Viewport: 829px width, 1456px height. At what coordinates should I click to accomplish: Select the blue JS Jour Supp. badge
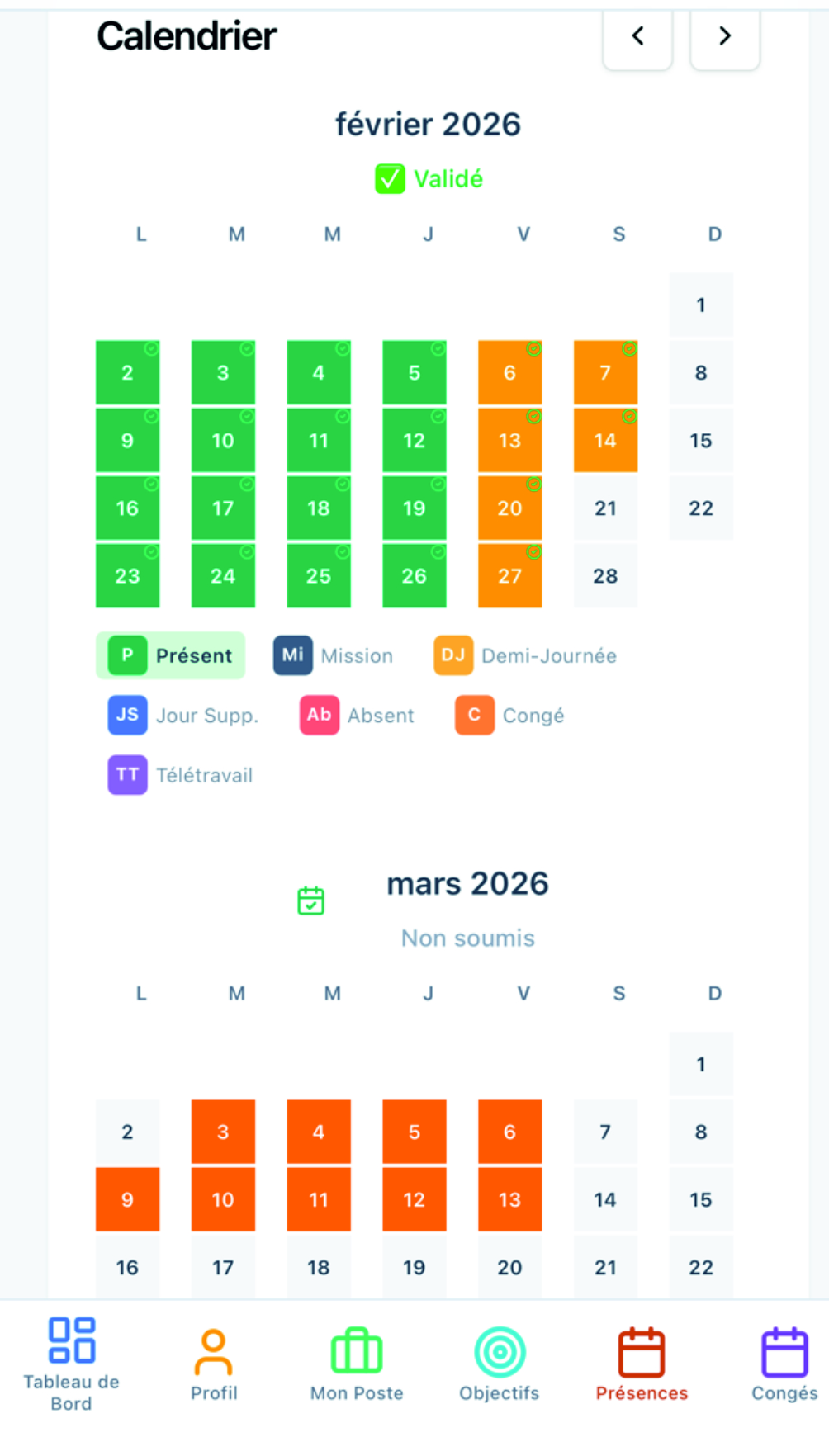pyautogui.click(x=127, y=715)
